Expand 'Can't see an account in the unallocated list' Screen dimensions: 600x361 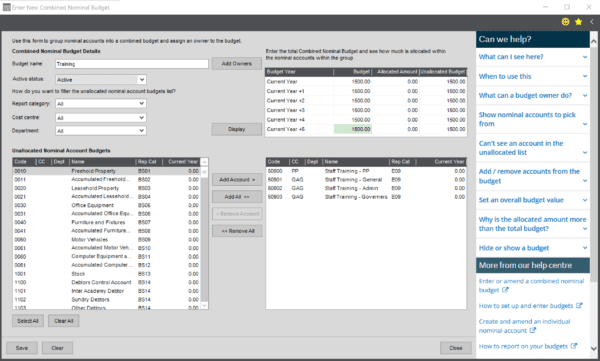coord(533,148)
